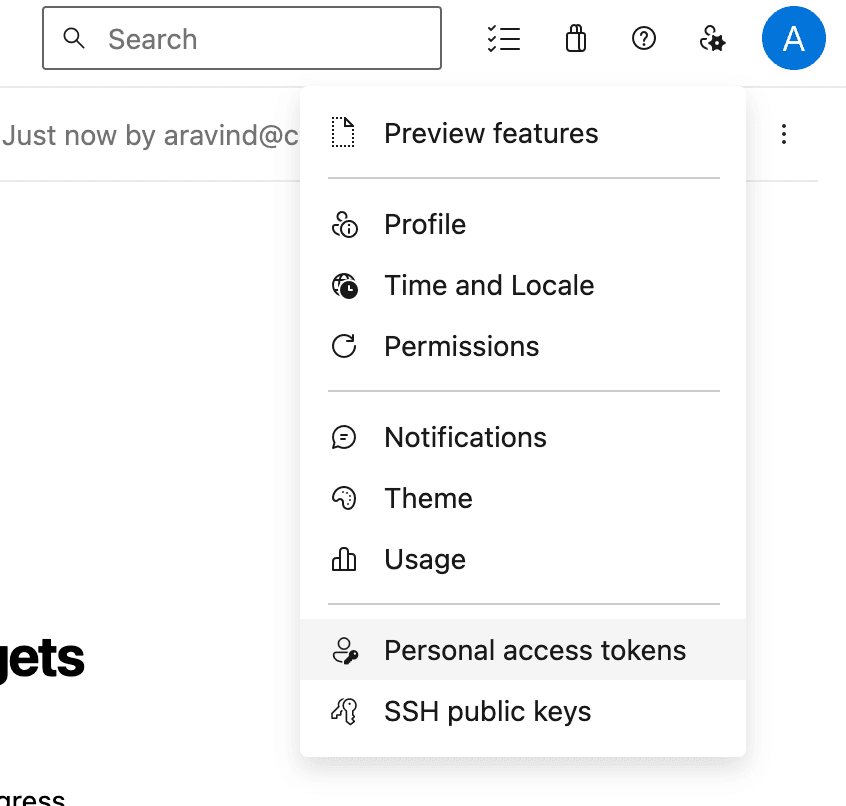
Task: Click the SSH public keys icon
Action: 344,712
